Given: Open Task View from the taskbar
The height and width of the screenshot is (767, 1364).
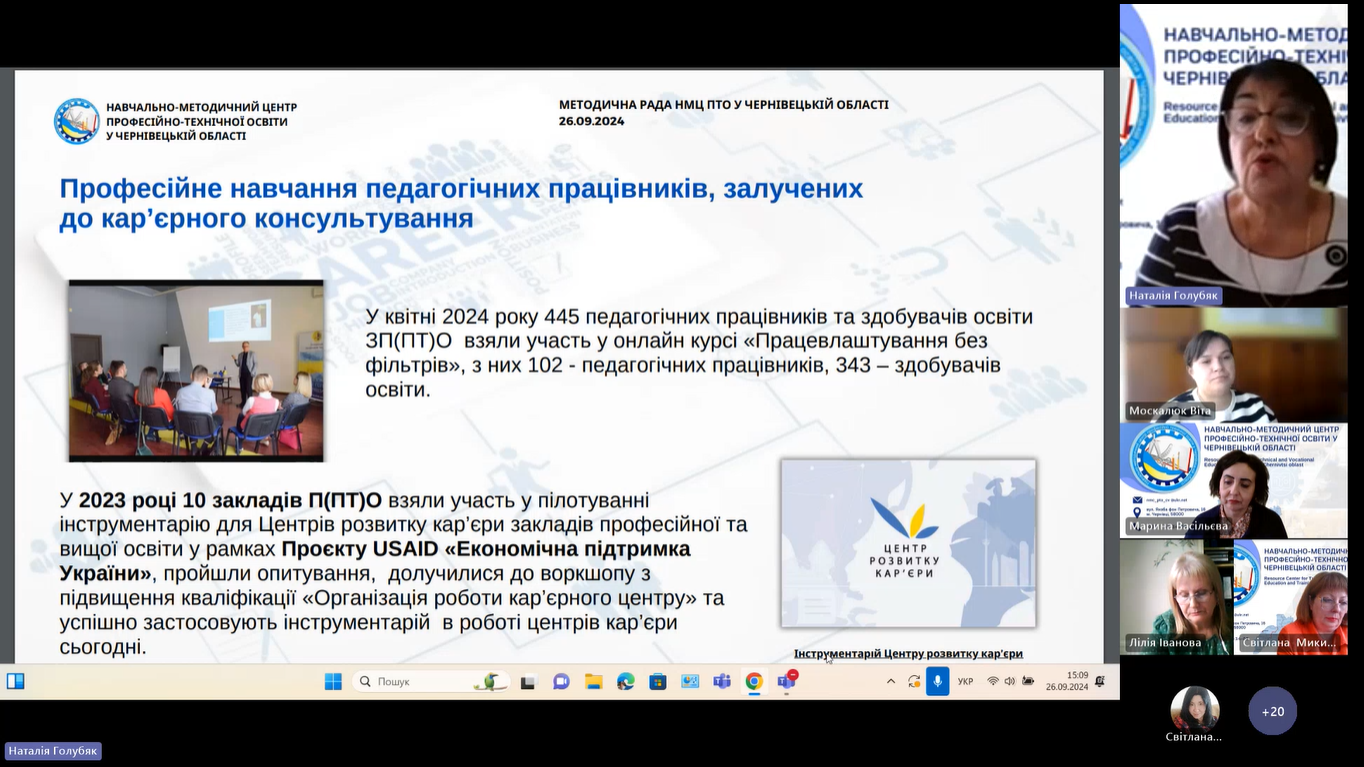Looking at the screenshot, I should [x=528, y=682].
